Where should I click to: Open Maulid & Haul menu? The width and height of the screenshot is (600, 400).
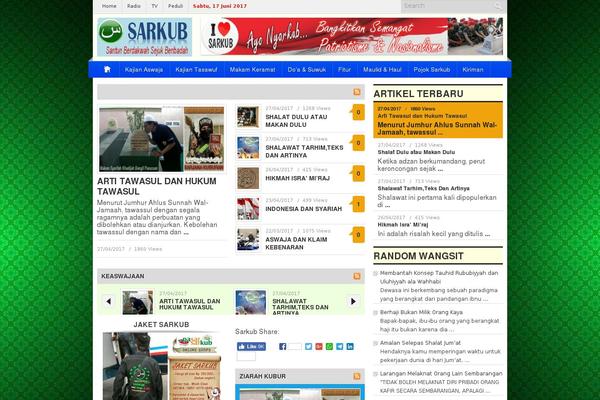[x=382, y=70]
